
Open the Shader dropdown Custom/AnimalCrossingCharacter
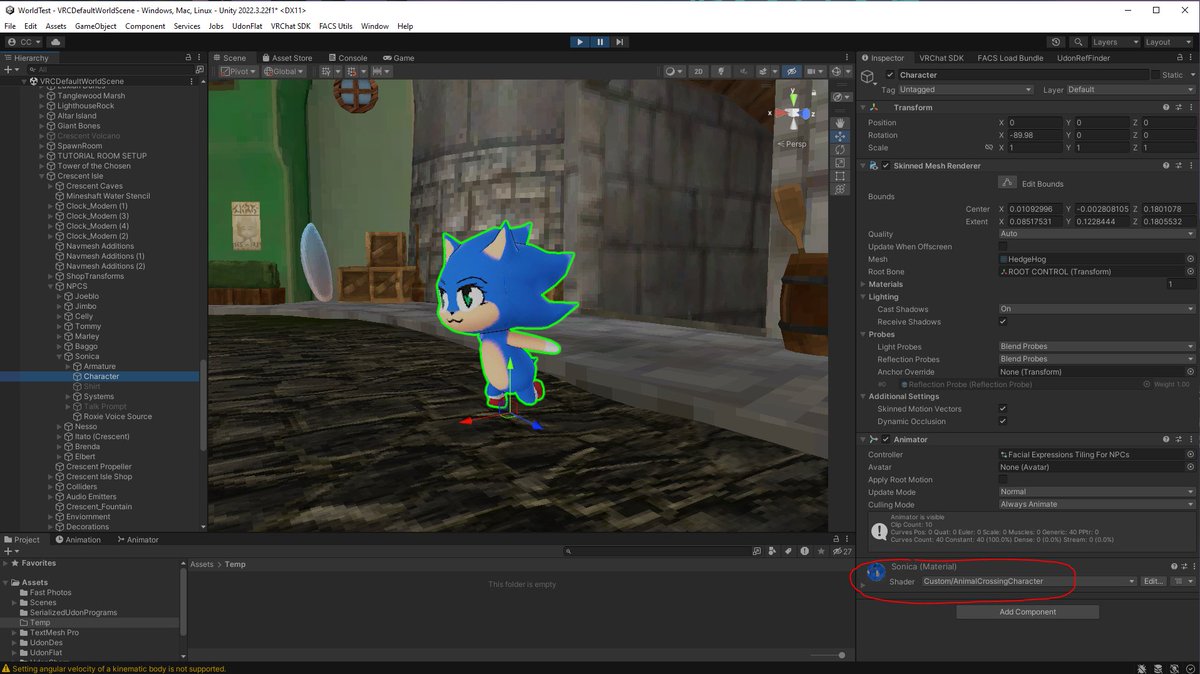1029,581
